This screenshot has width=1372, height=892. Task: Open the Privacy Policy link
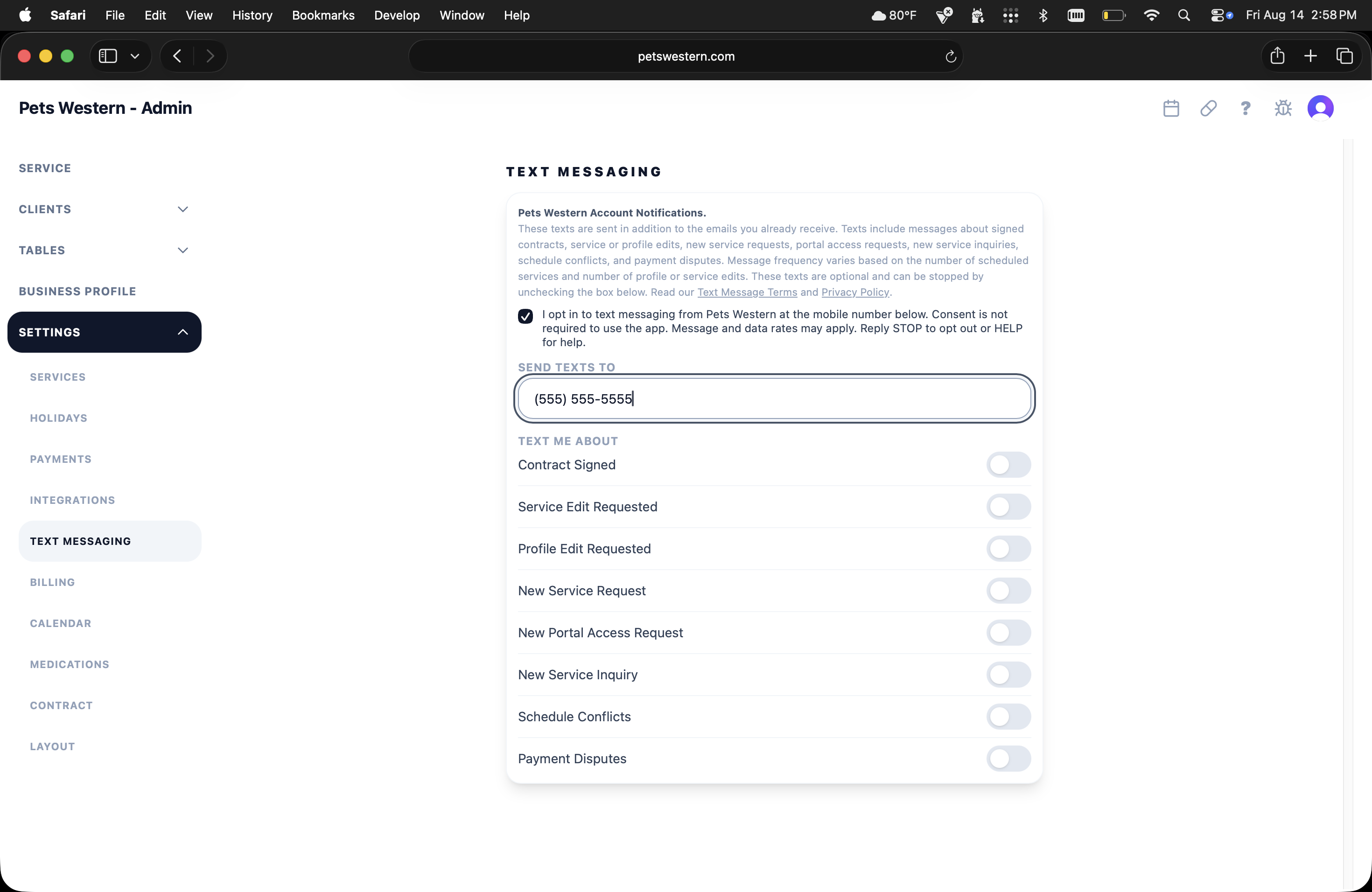(x=855, y=292)
